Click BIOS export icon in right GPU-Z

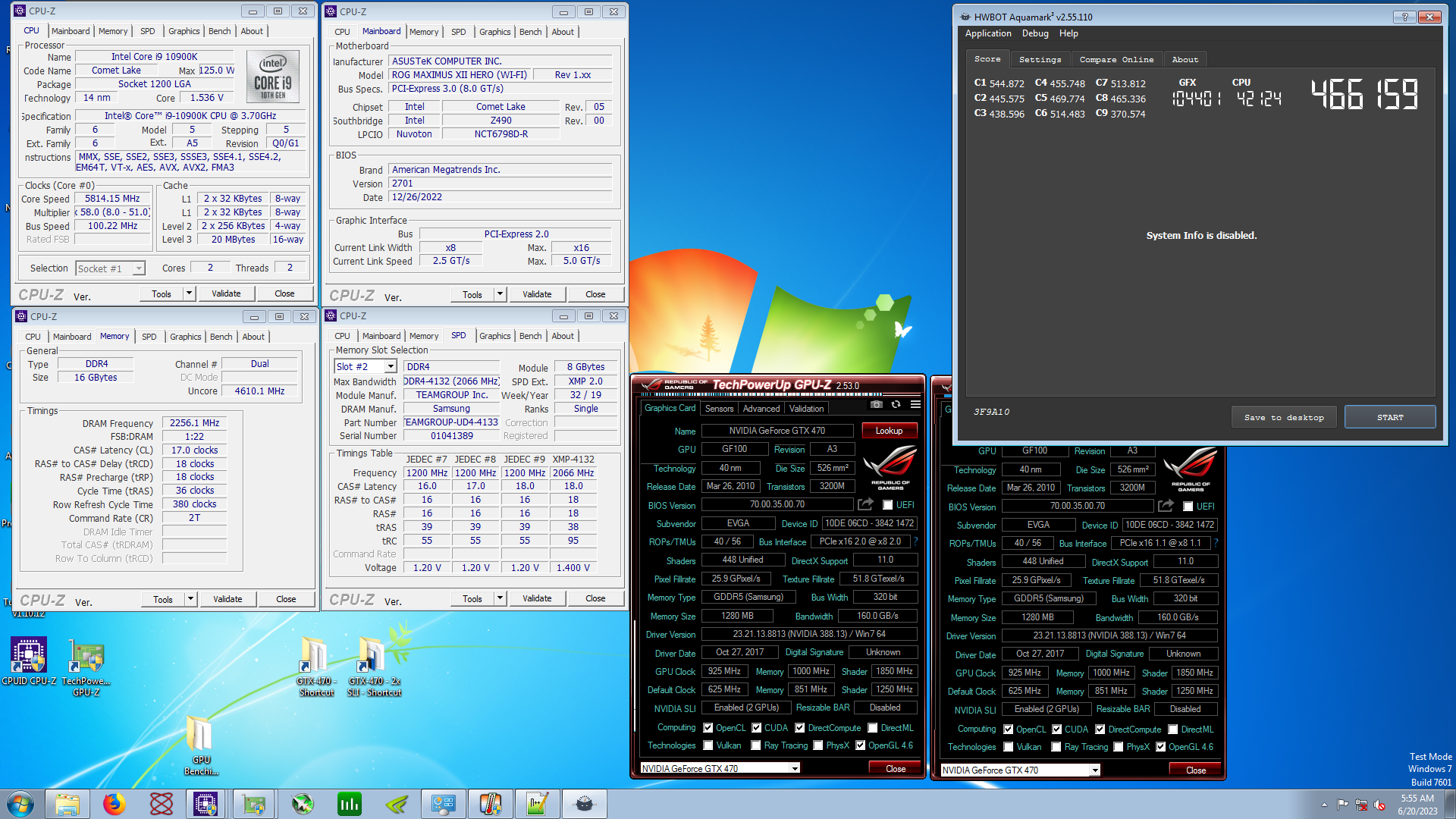click(x=1166, y=506)
